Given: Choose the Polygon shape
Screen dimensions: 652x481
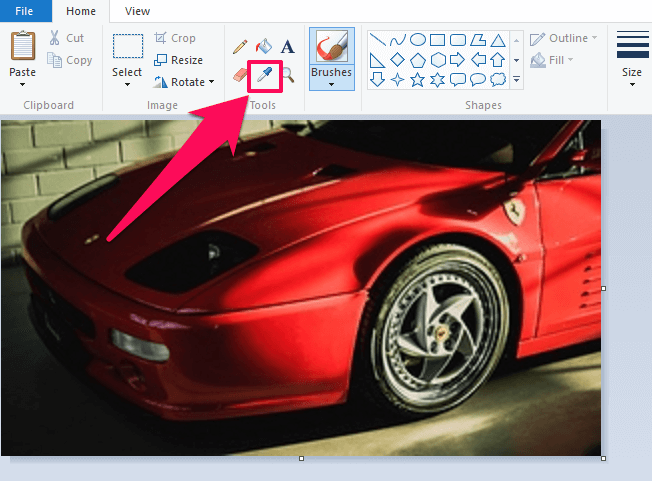Looking at the screenshot, I should (x=478, y=40).
